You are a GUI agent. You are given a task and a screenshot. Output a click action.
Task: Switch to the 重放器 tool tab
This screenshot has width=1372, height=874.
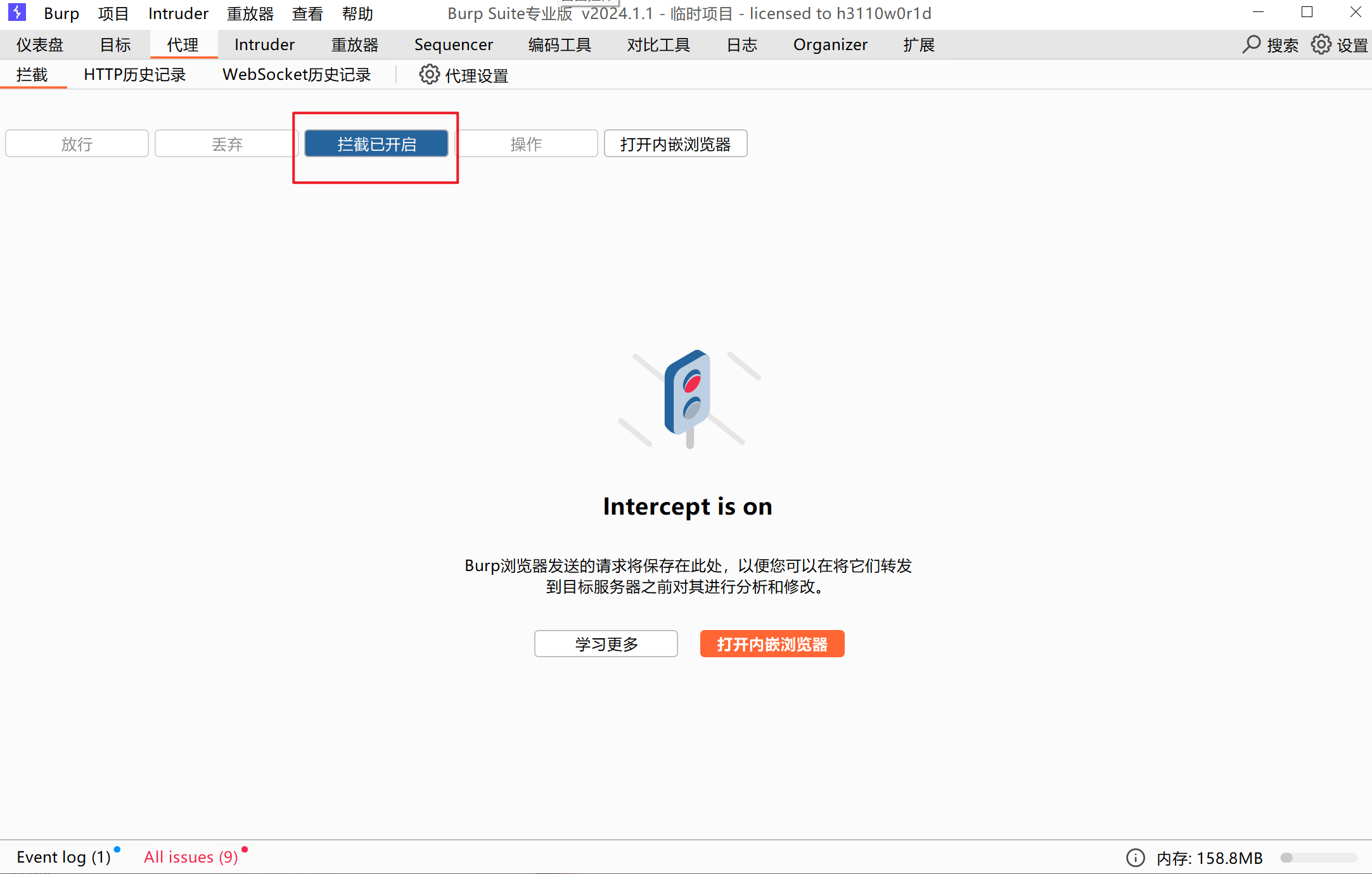click(355, 44)
